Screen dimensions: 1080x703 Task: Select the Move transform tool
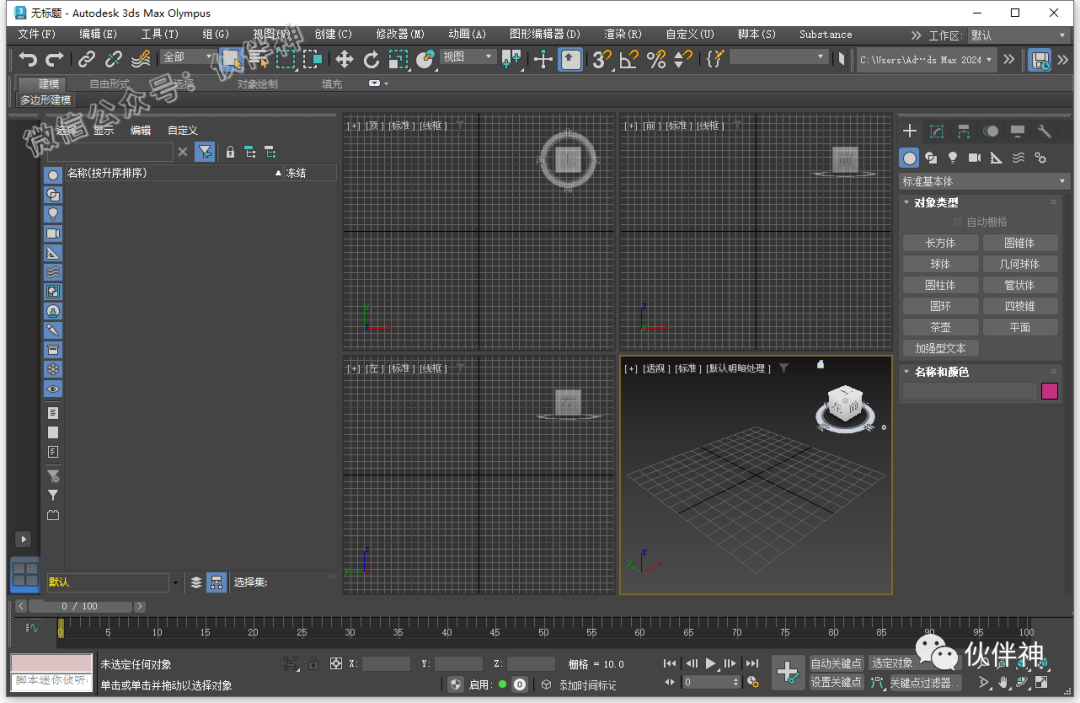pyautogui.click(x=344, y=60)
